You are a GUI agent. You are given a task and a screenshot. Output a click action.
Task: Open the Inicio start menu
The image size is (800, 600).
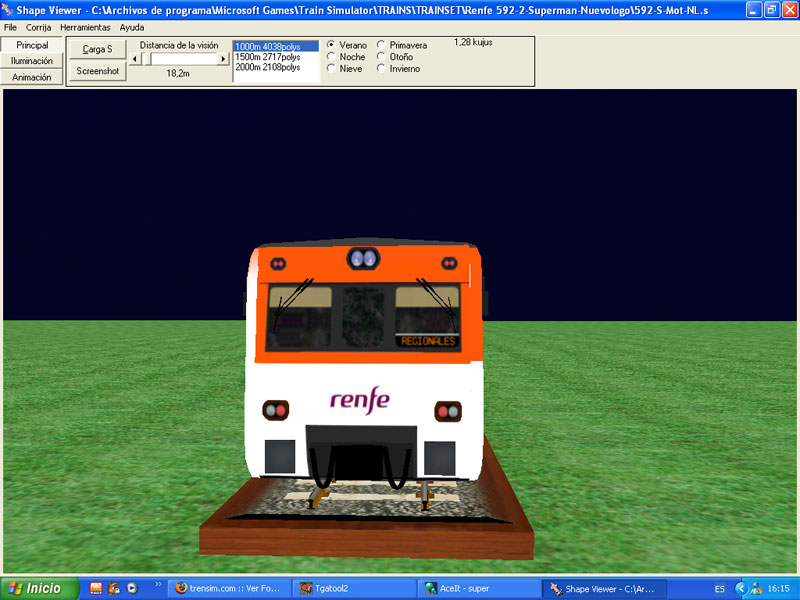click(x=33, y=589)
